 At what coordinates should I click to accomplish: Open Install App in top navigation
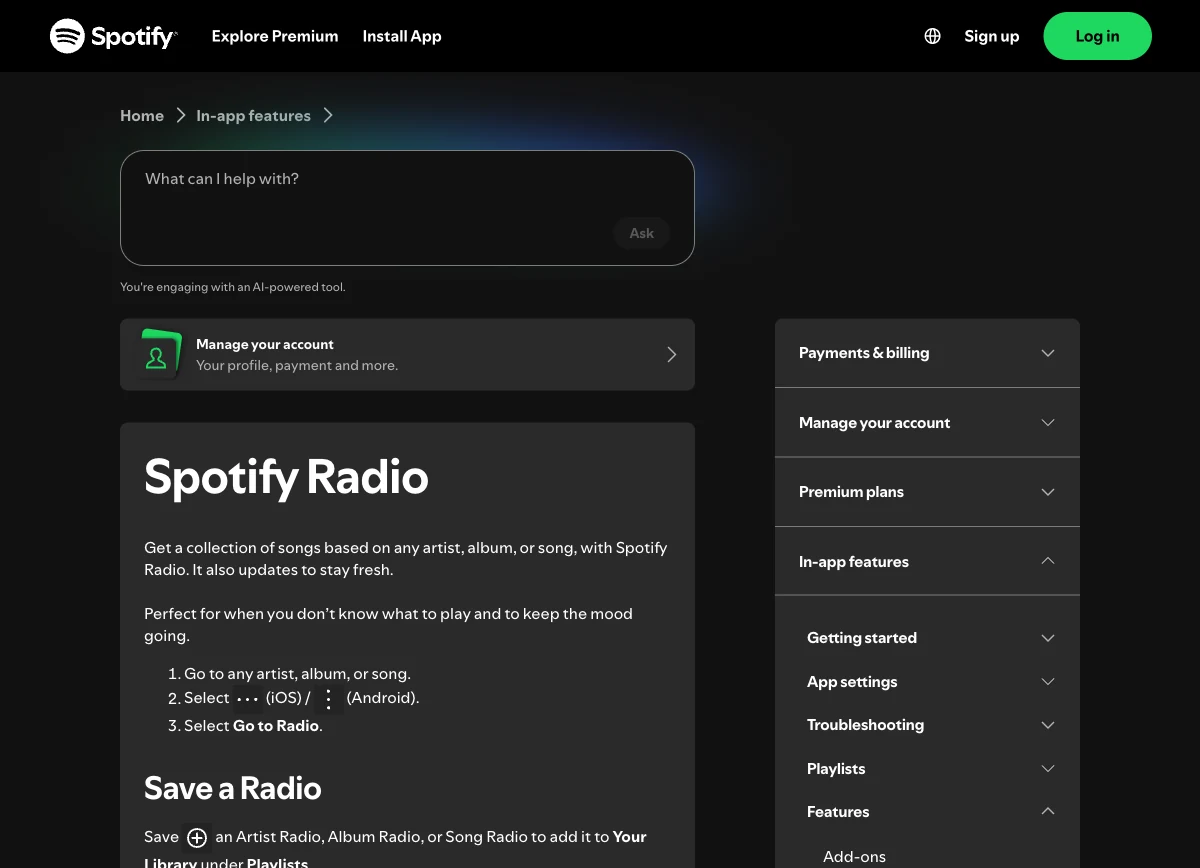point(402,36)
